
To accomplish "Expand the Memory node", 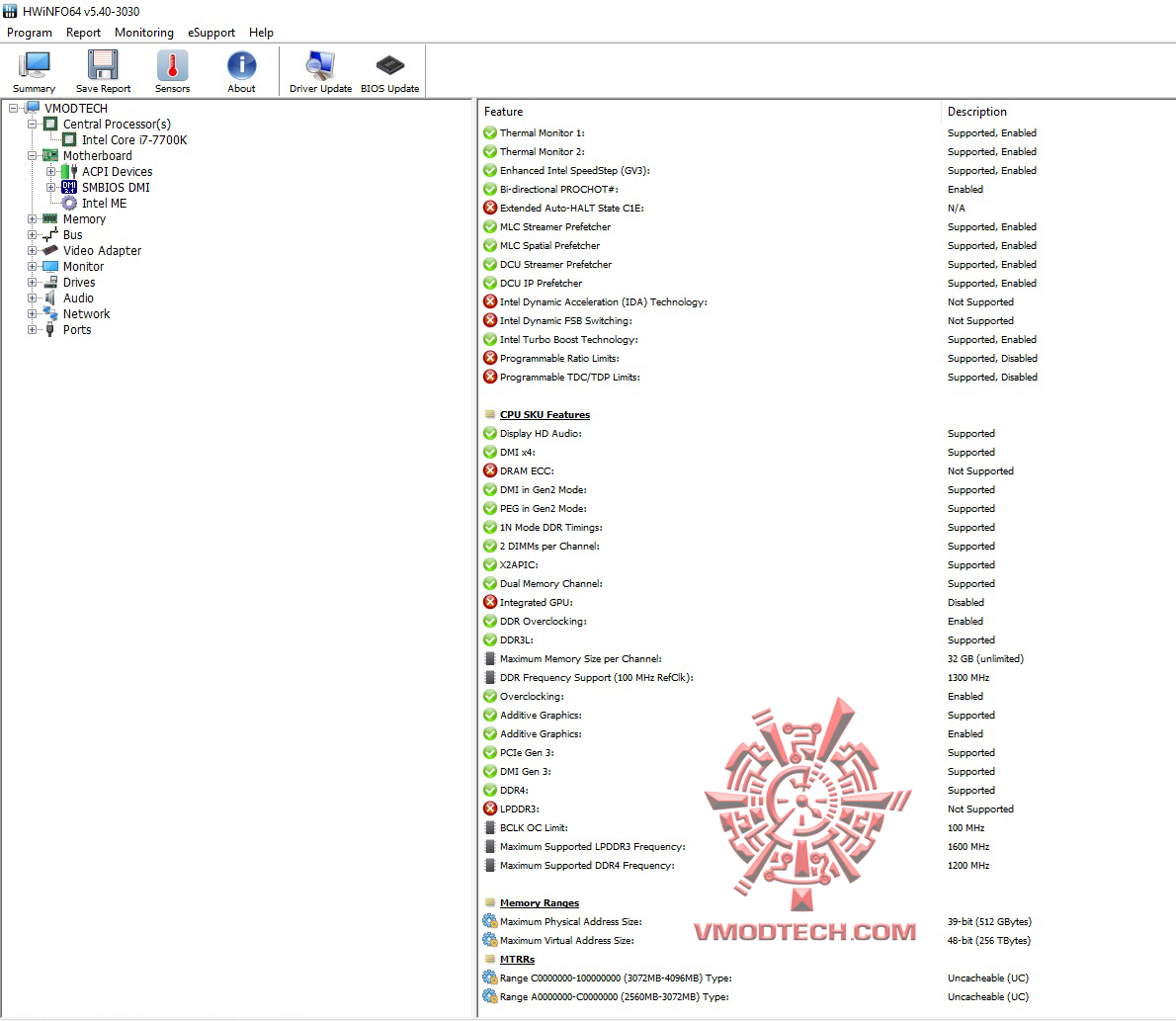I will [x=32, y=219].
